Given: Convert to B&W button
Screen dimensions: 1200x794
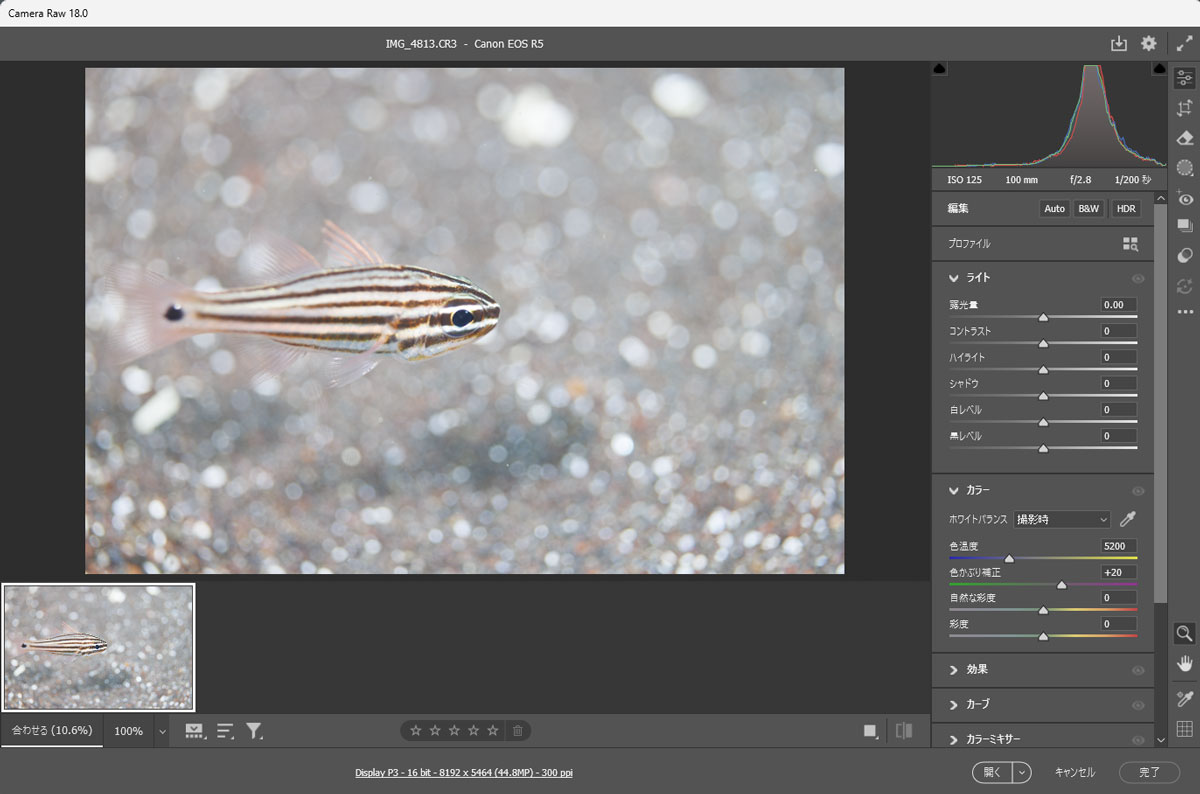Looking at the screenshot, I should [1088, 209].
